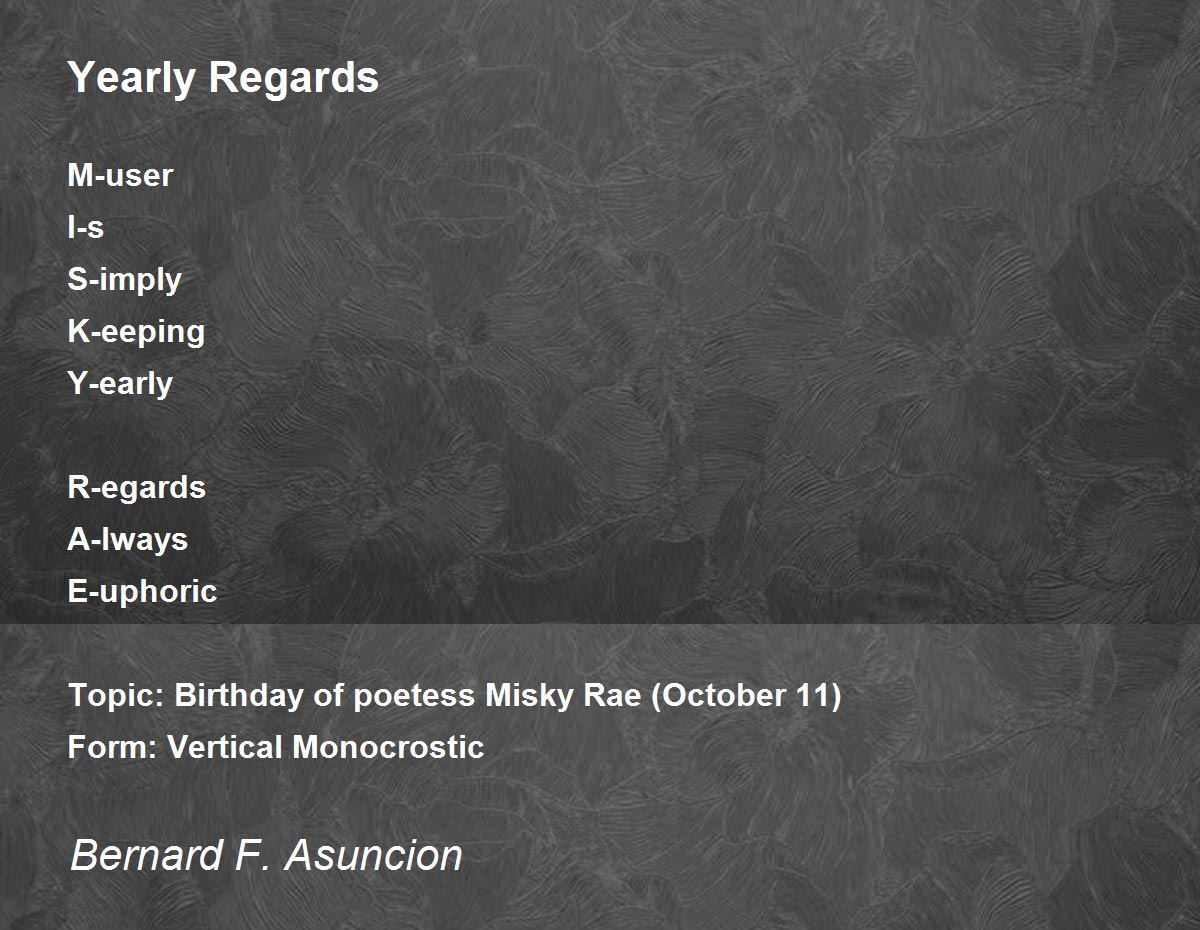Click the line E-uphoric
Viewport: 1200px width, 930px height.
coord(142,591)
